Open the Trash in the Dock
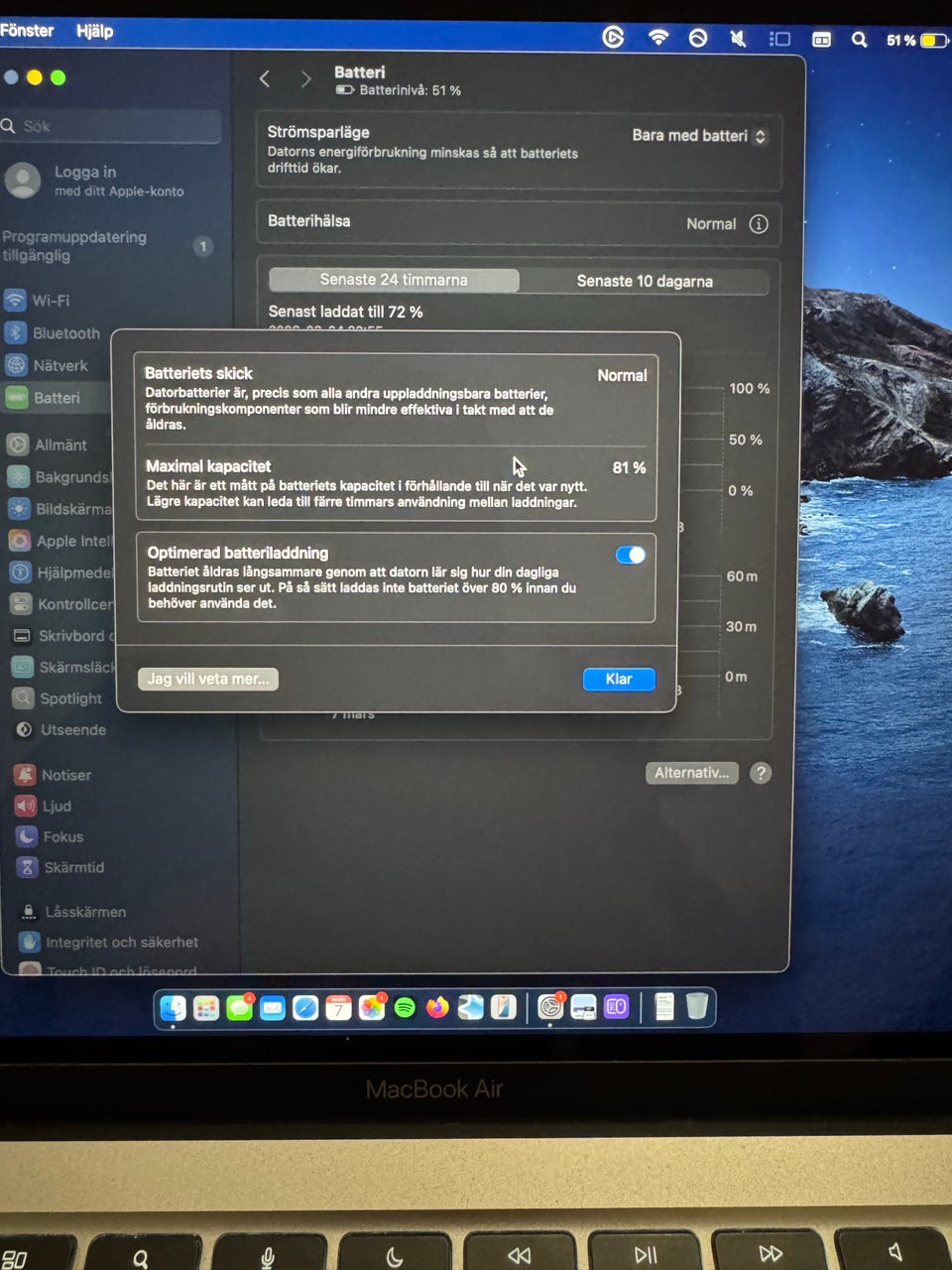The width and height of the screenshot is (952, 1270). [x=697, y=1007]
